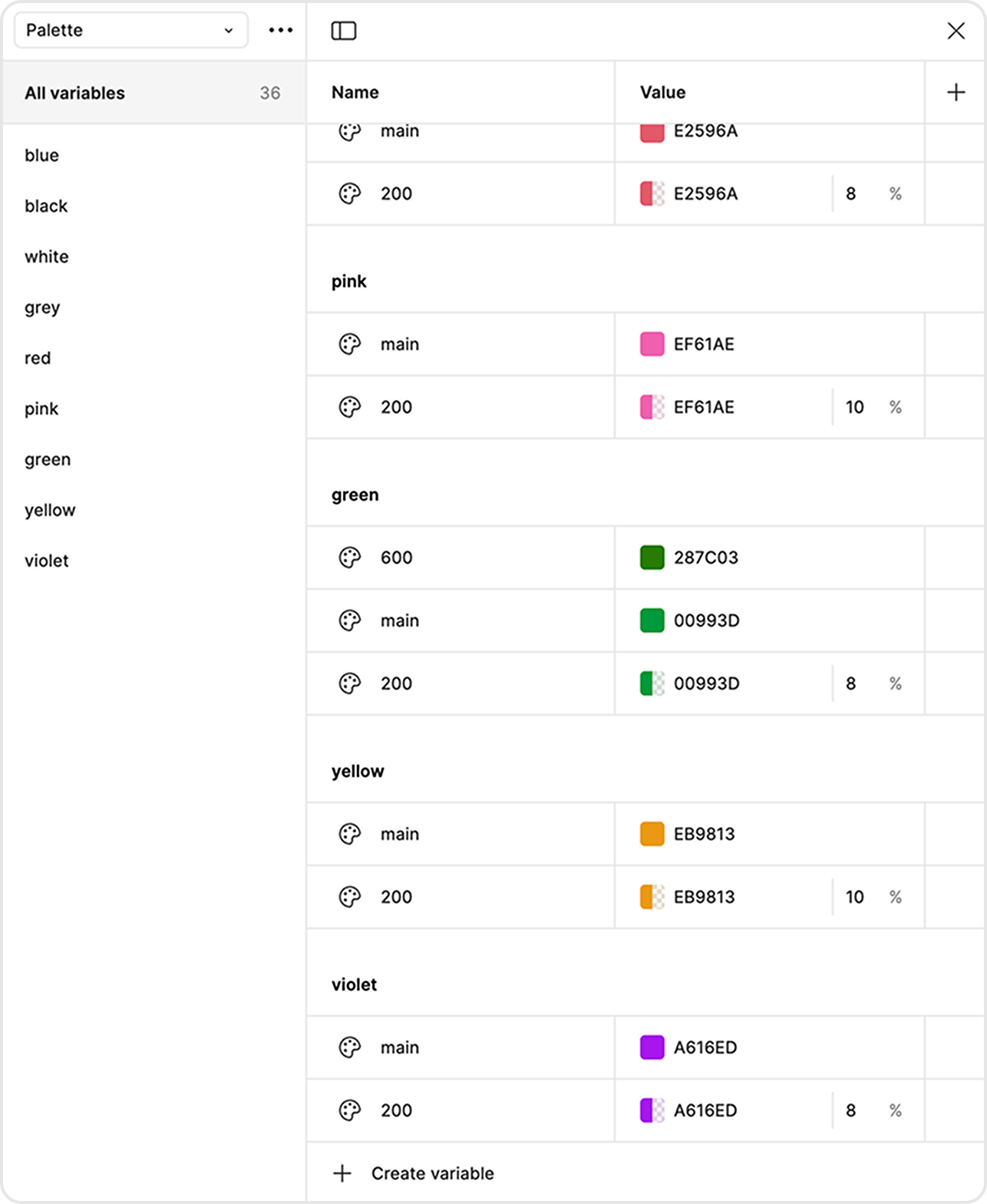Toggle the sidebar panel icon
Viewport: 987px width, 1204px height.
tap(344, 31)
